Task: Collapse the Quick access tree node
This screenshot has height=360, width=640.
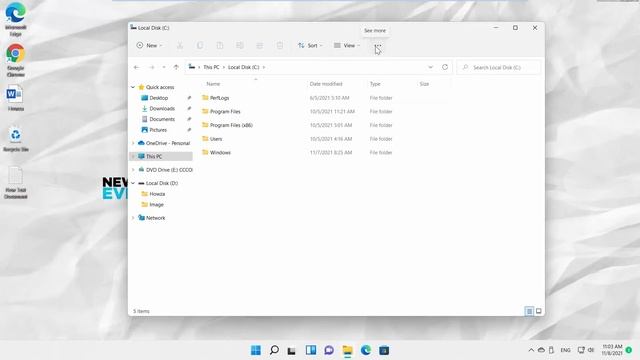Action: [133, 87]
